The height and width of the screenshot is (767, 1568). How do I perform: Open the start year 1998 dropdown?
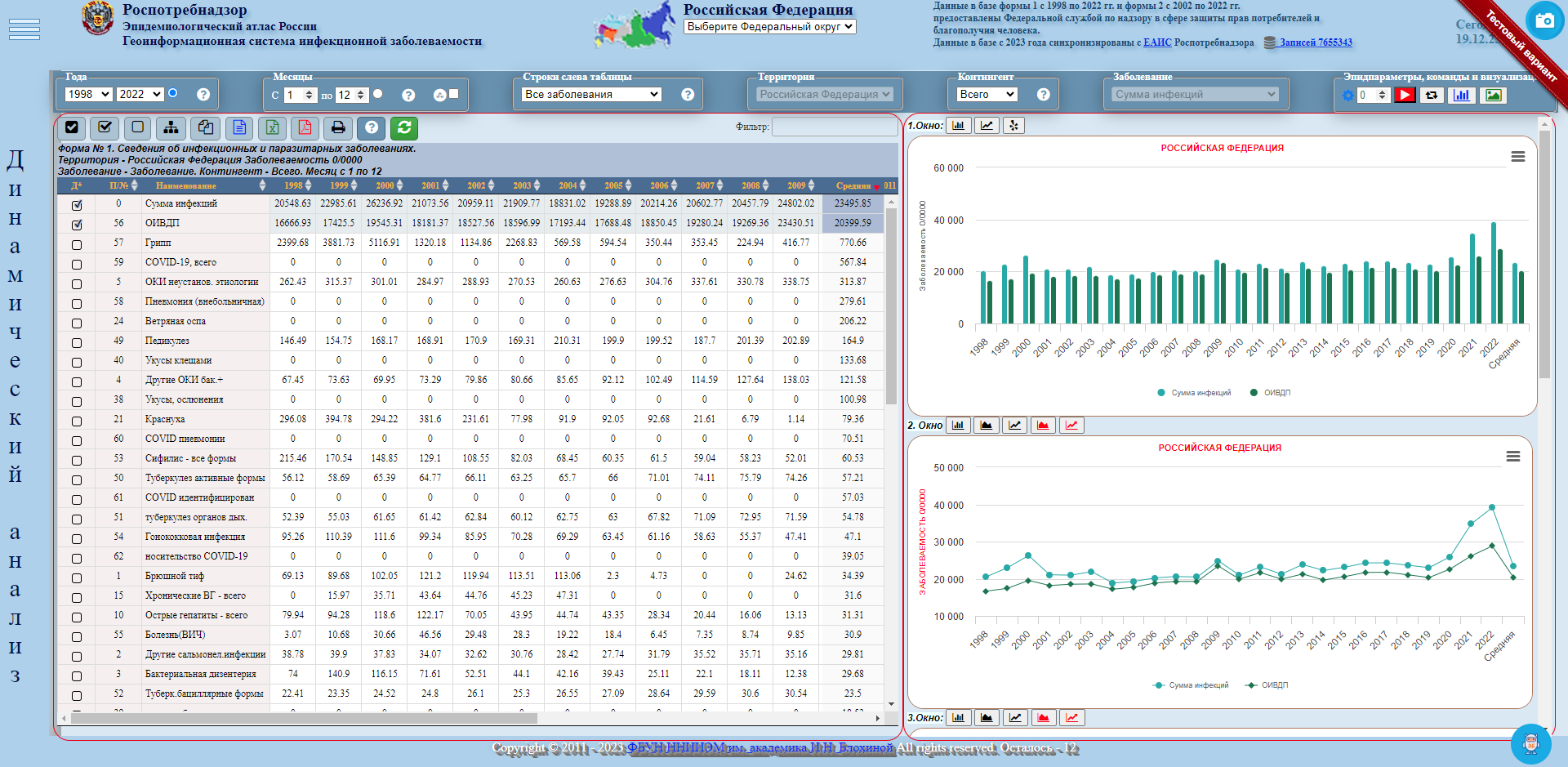coord(88,95)
